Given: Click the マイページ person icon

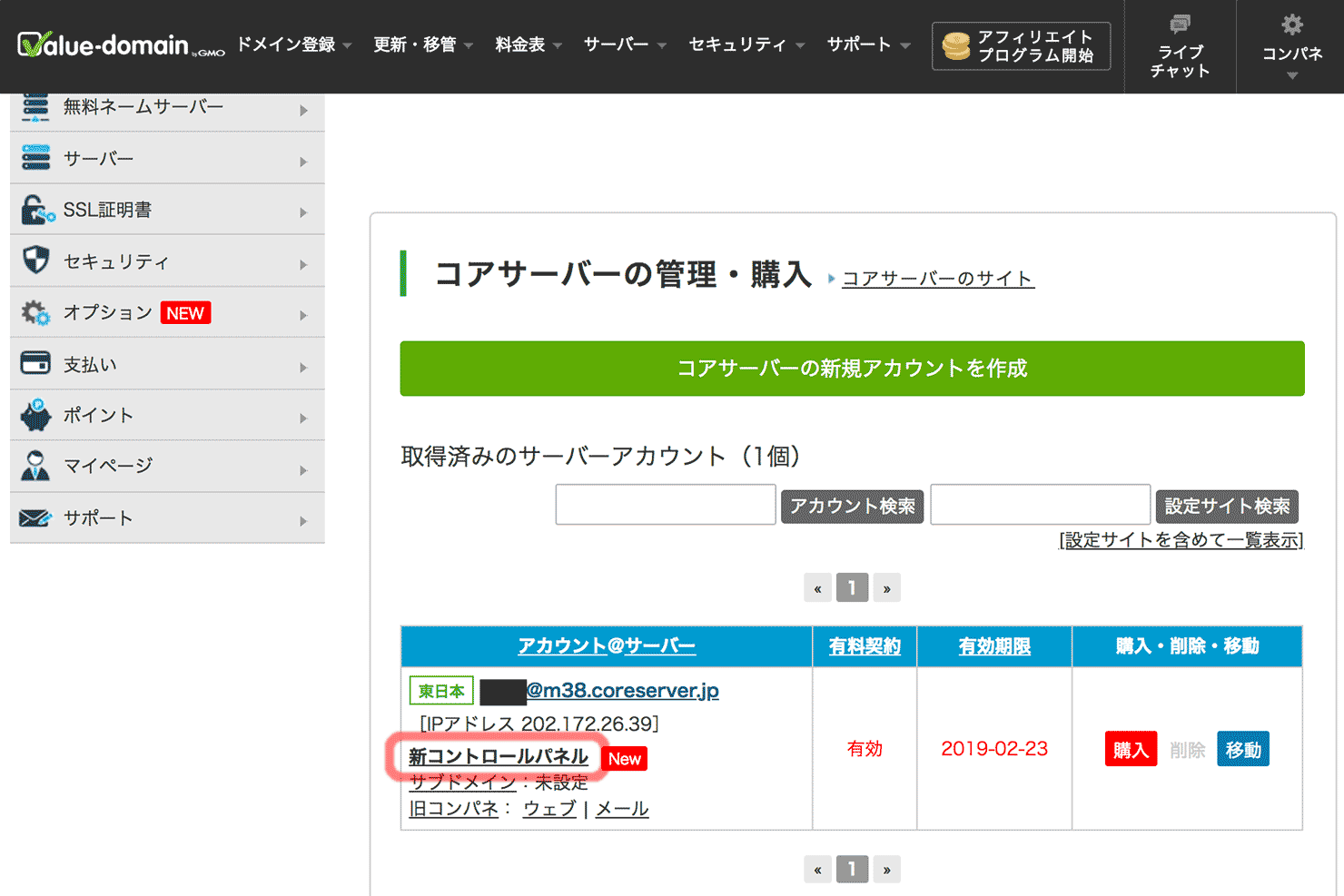Looking at the screenshot, I should (x=35, y=466).
